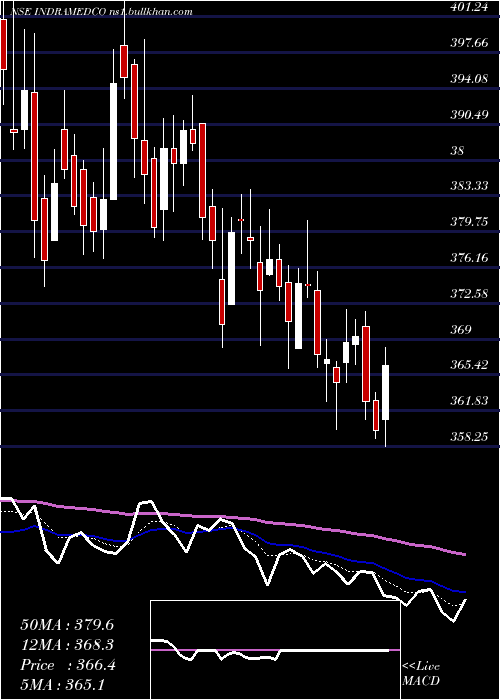The width and height of the screenshot is (500, 700).
Task: Select the 390.49 price axis label
Action: tap(470, 115)
